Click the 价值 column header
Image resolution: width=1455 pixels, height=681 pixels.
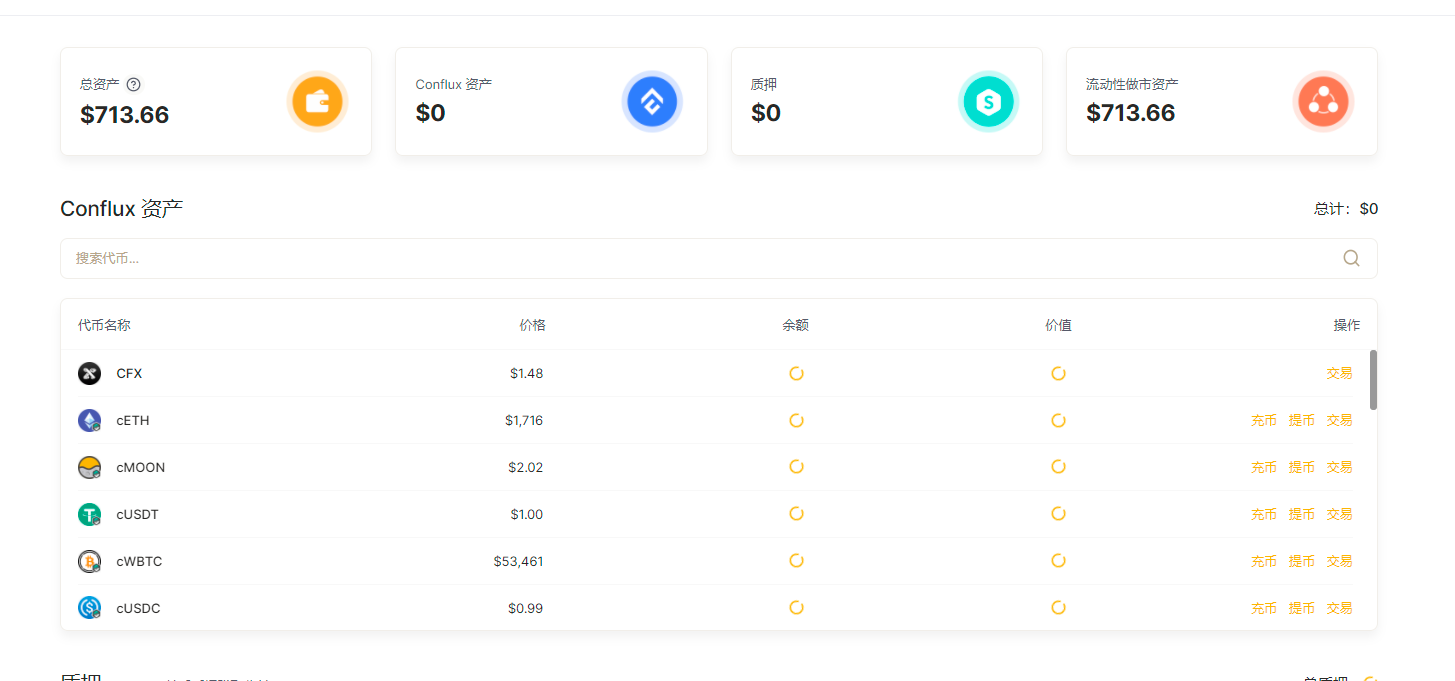point(1058,325)
